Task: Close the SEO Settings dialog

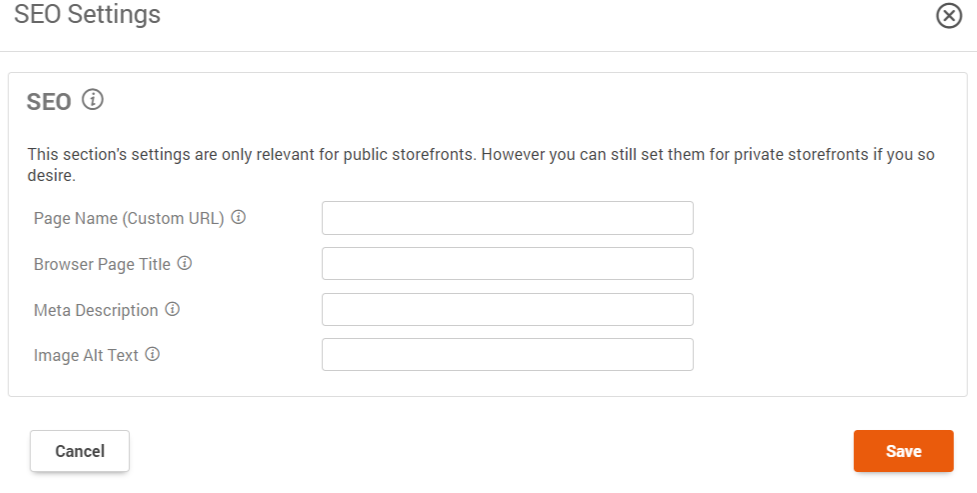Action: pyautogui.click(x=949, y=16)
